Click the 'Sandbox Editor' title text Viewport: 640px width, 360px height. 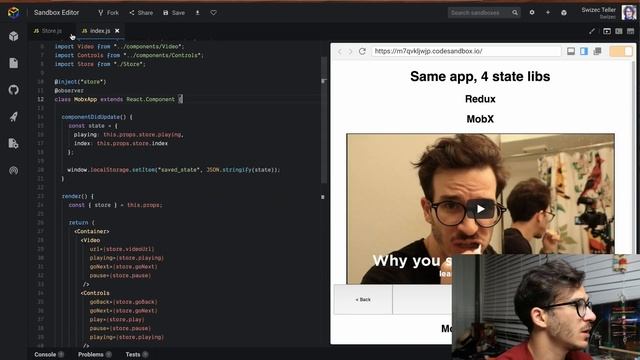56,13
